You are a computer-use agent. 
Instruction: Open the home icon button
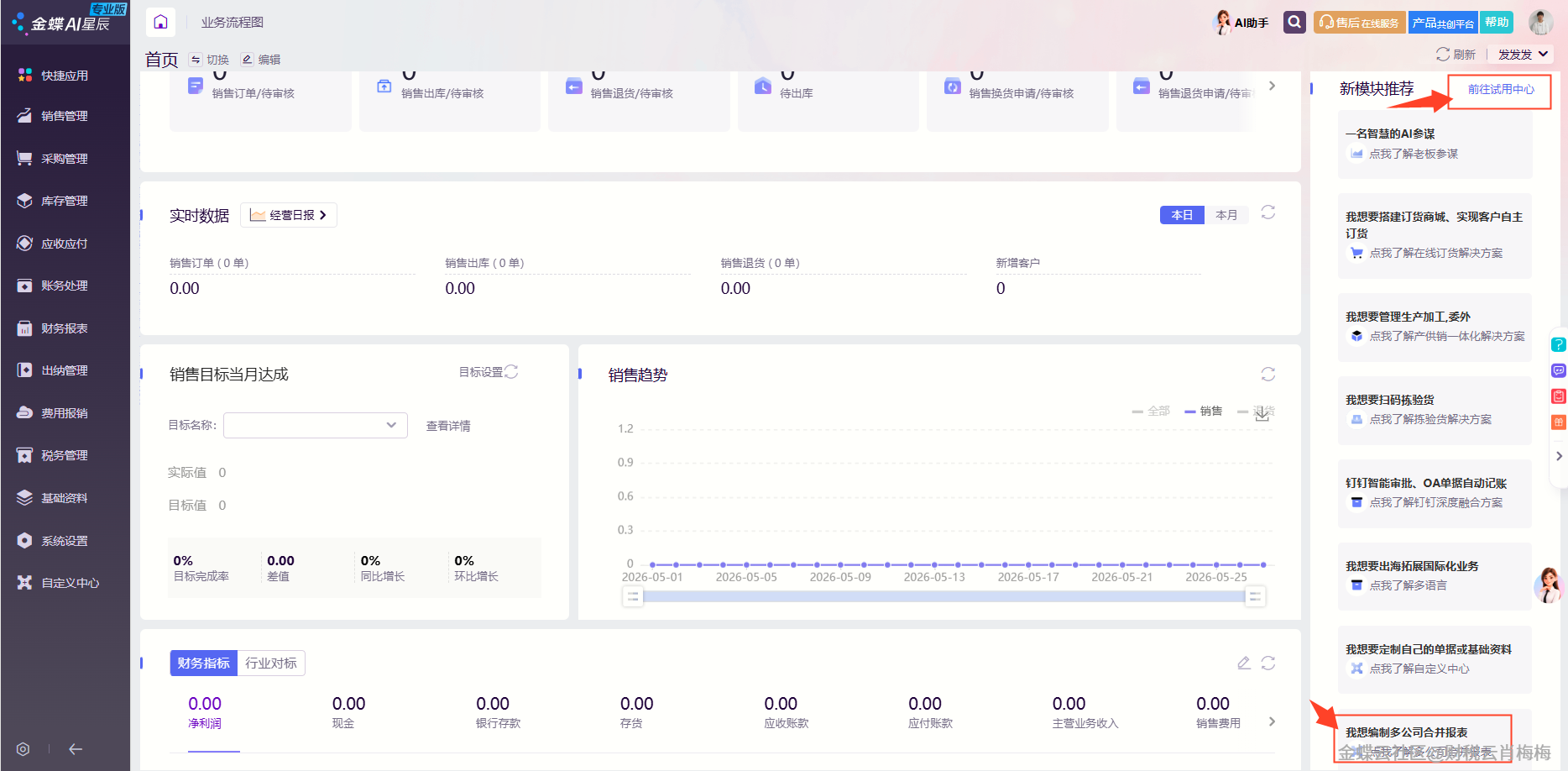160,22
